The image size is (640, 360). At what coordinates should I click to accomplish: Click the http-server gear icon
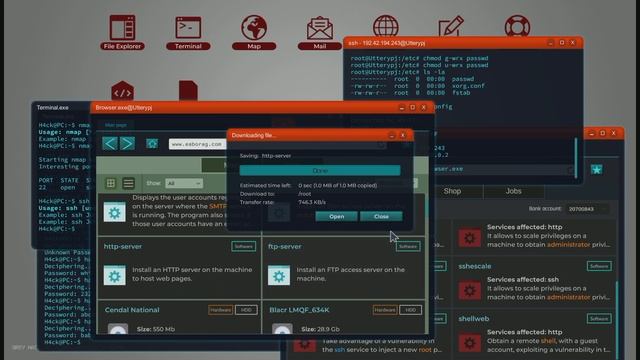[x=115, y=276]
